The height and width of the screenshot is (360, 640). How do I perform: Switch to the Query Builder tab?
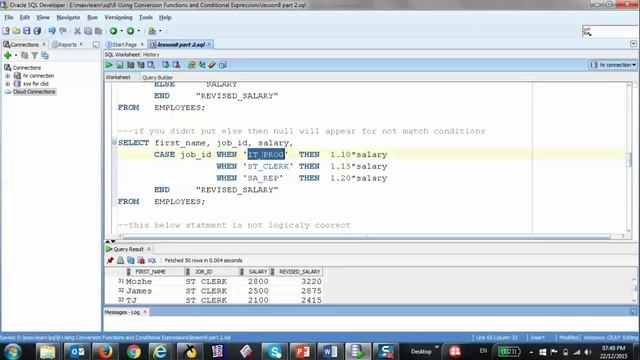click(158, 77)
